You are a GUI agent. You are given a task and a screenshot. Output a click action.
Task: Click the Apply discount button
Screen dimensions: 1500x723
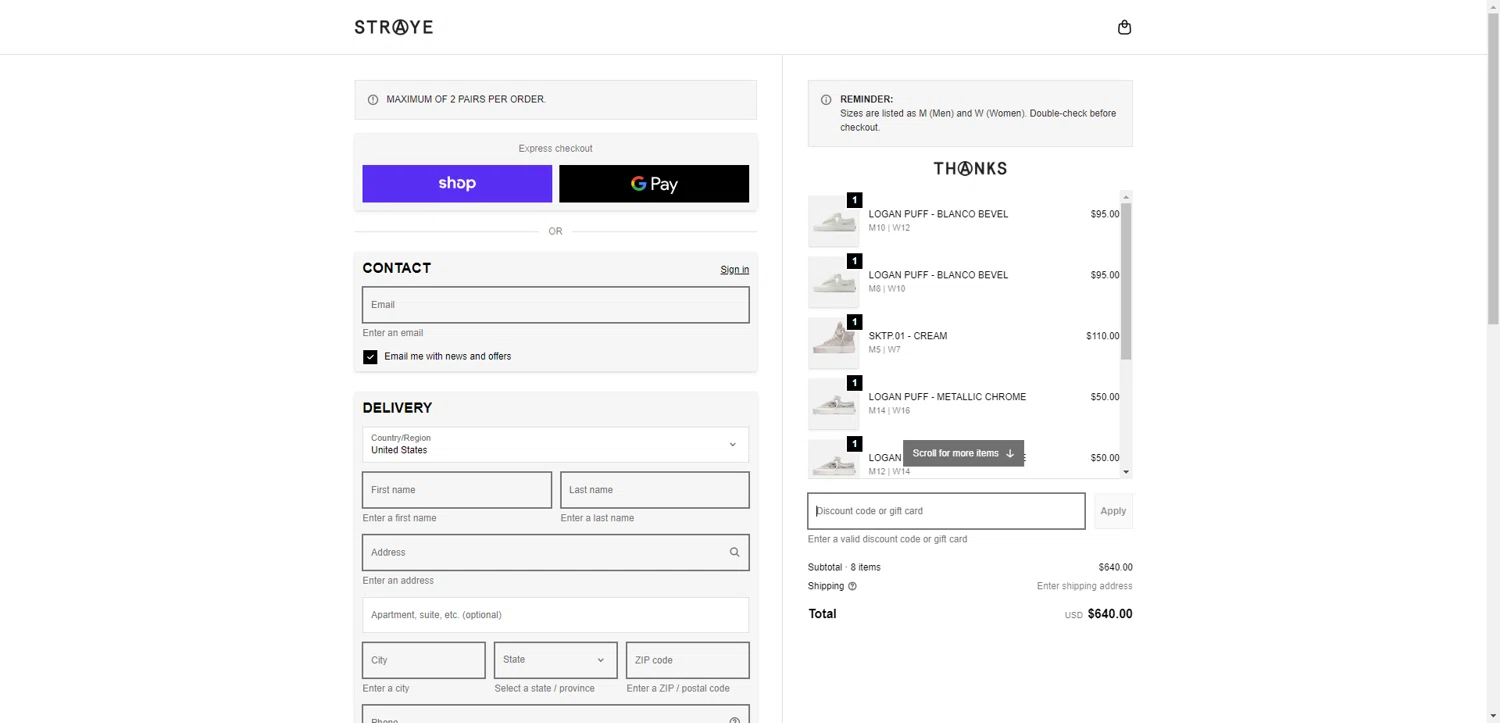pyautogui.click(x=1113, y=511)
